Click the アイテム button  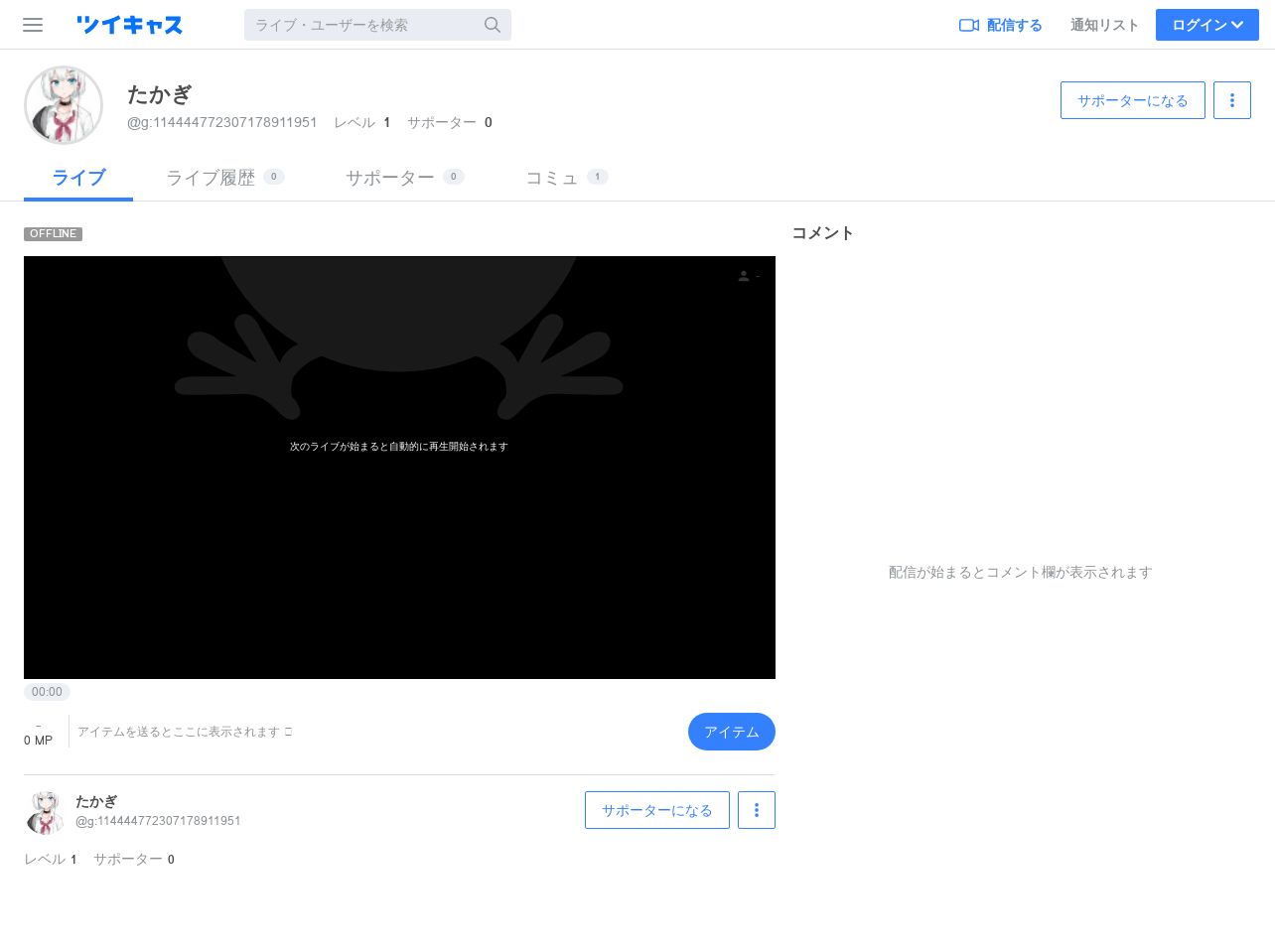click(x=732, y=732)
